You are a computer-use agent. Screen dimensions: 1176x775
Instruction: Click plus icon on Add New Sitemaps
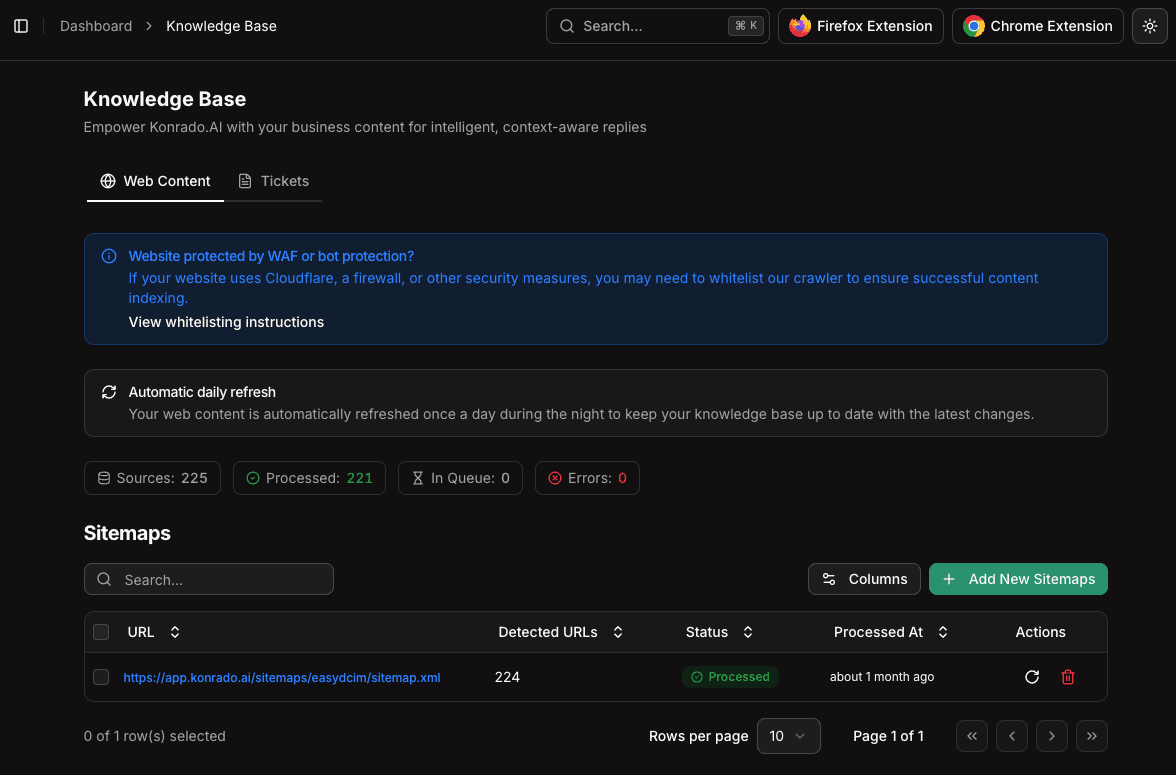coord(949,579)
